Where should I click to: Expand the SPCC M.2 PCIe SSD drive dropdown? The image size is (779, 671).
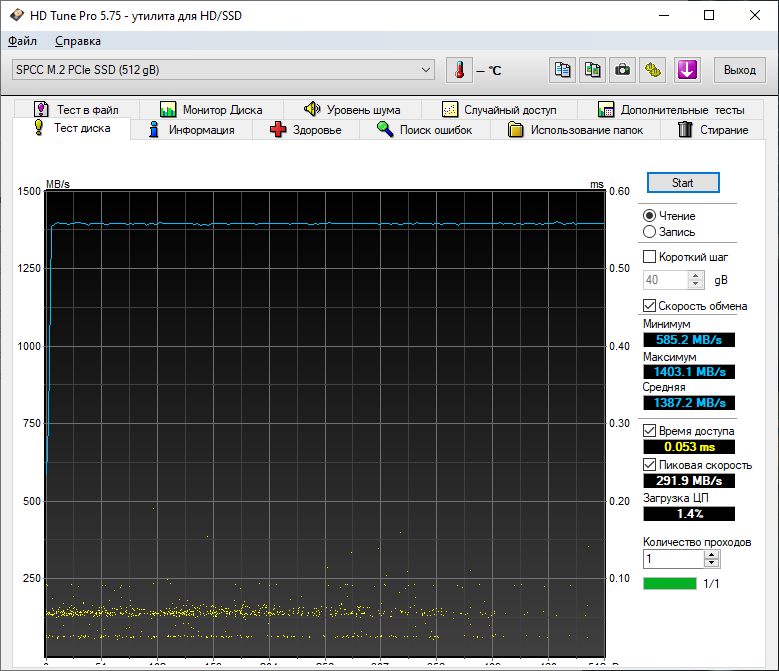426,70
